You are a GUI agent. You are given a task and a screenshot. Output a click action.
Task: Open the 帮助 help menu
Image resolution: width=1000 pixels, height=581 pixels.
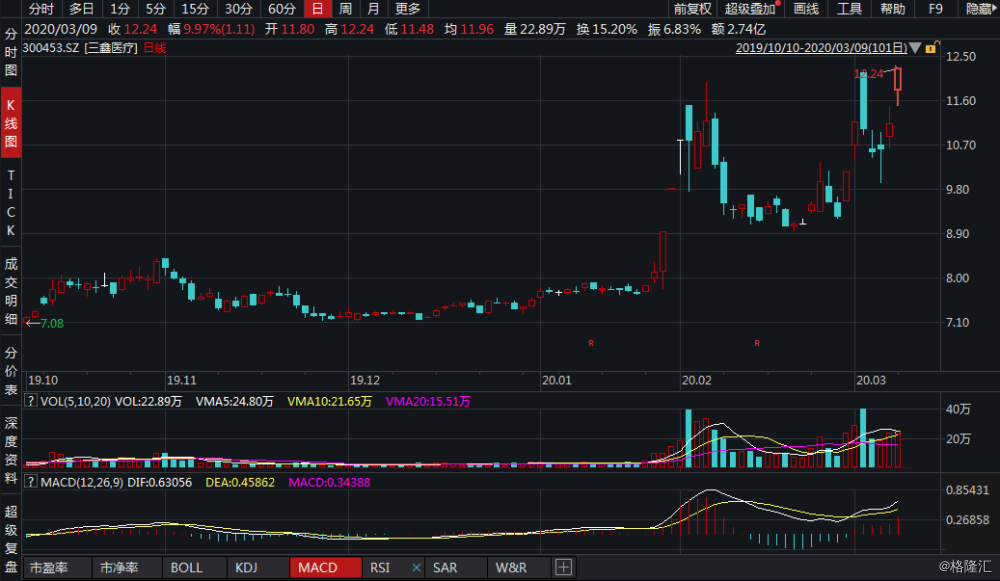click(893, 8)
